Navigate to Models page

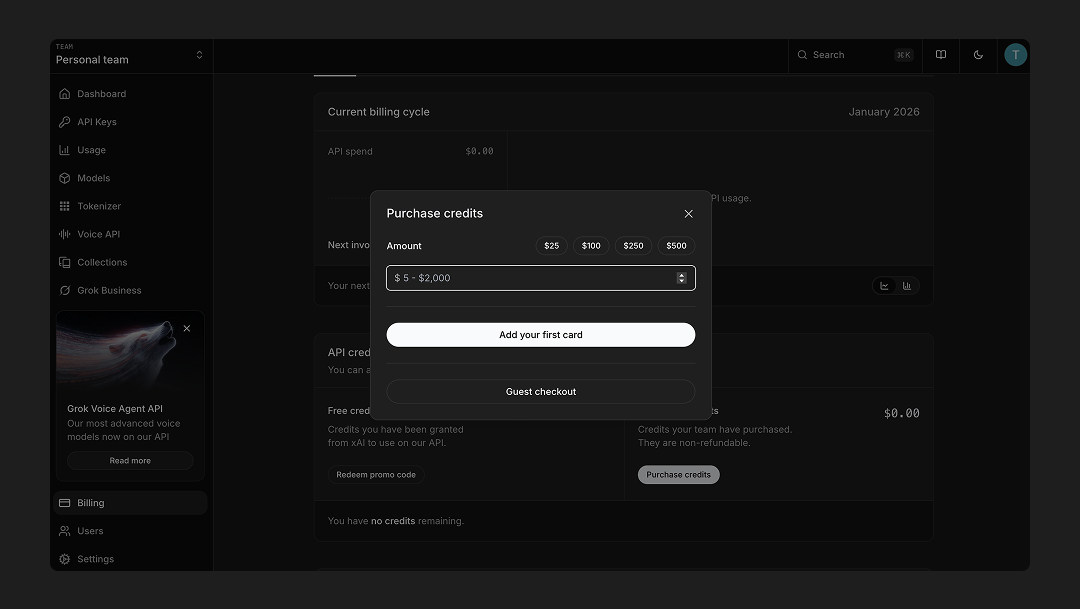pyautogui.click(x=129, y=178)
